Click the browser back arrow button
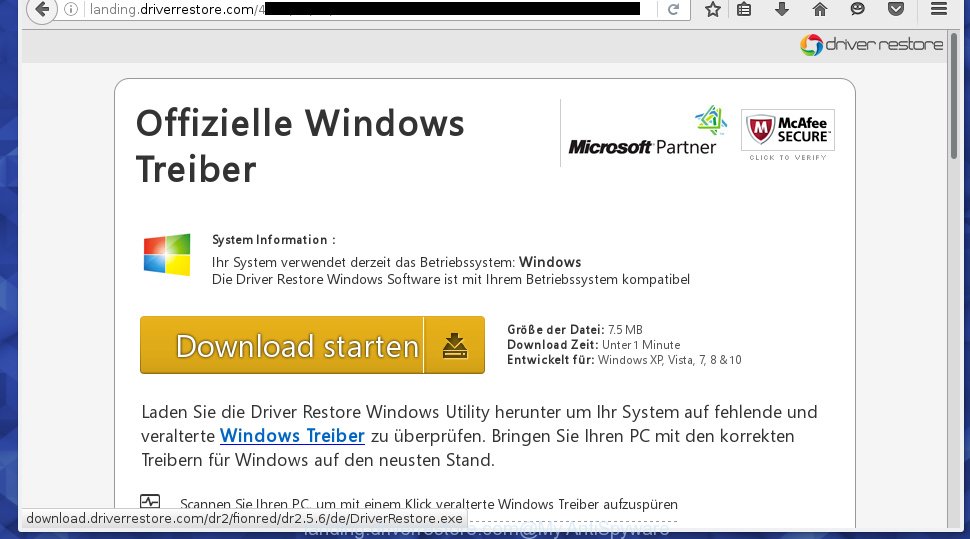Image resolution: width=970 pixels, height=539 pixels. pos(41,9)
